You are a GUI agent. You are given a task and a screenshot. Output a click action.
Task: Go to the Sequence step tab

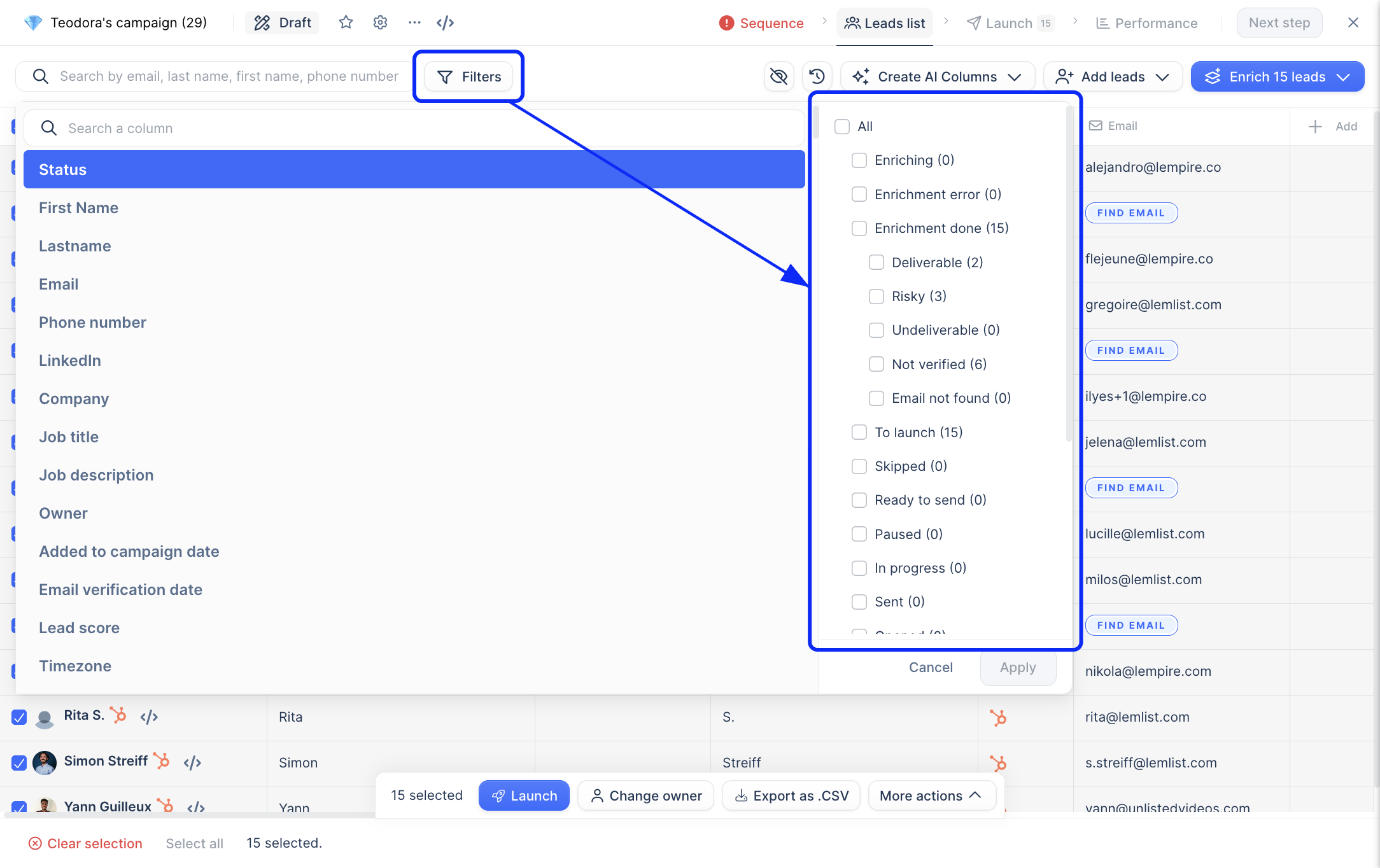click(x=761, y=23)
